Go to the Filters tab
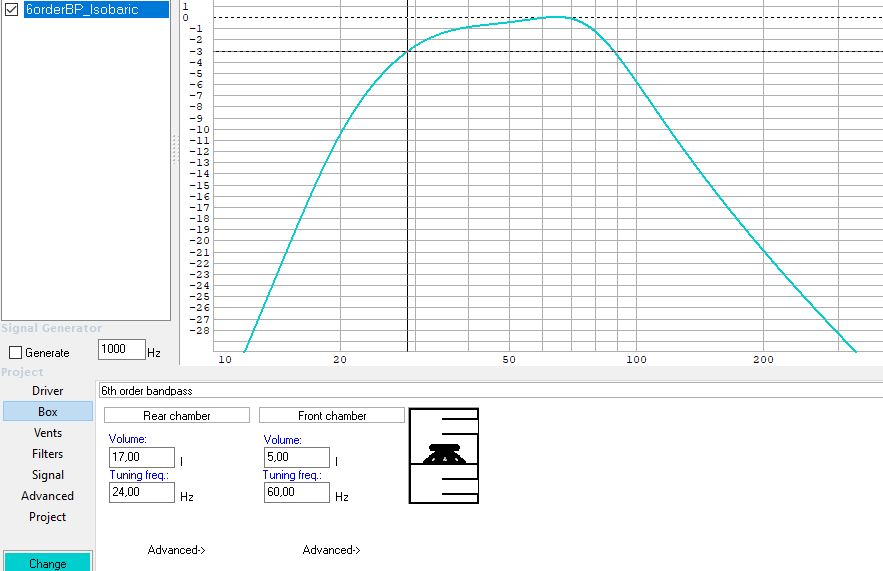Viewport: 883px width, 571px height. [47, 454]
